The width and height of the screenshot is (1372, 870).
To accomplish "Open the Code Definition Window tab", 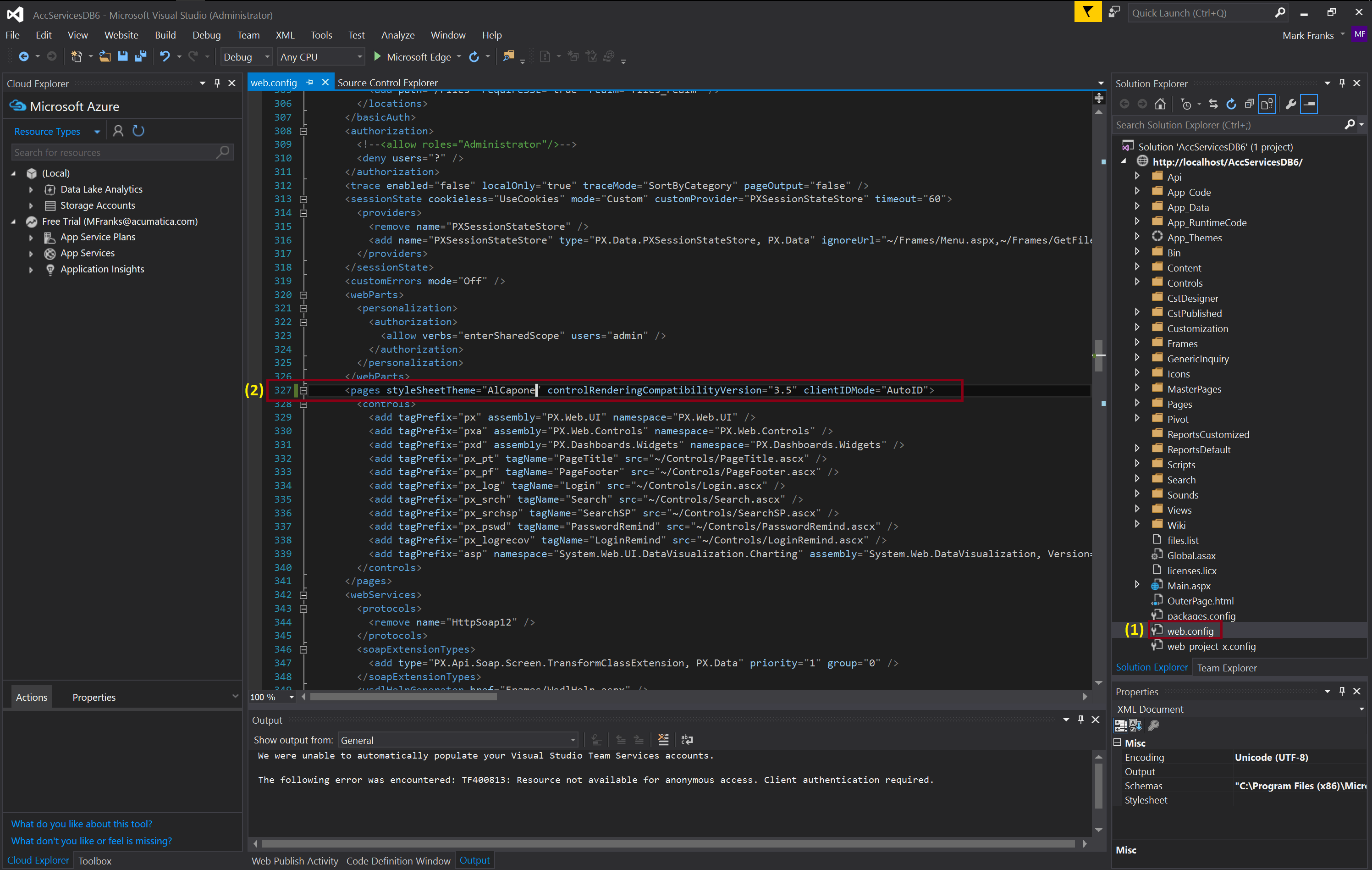I will click(398, 861).
